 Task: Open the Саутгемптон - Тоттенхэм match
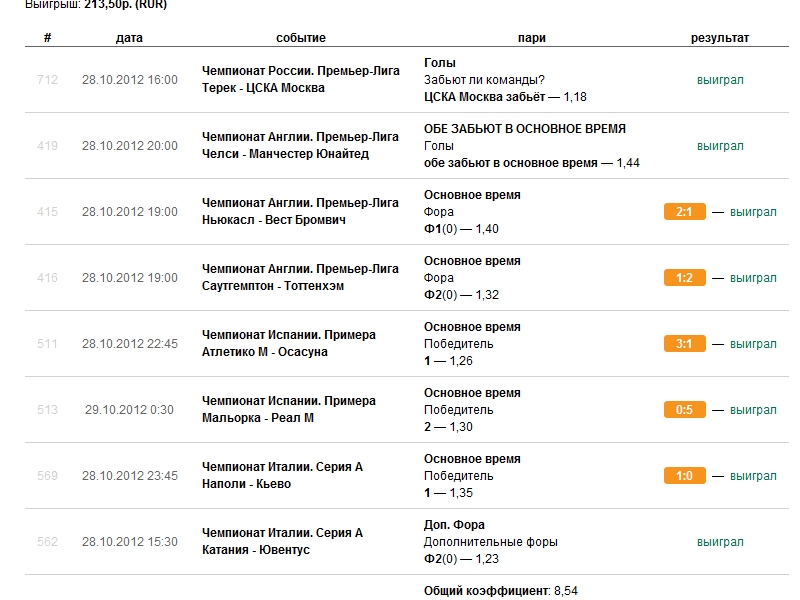(x=279, y=286)
